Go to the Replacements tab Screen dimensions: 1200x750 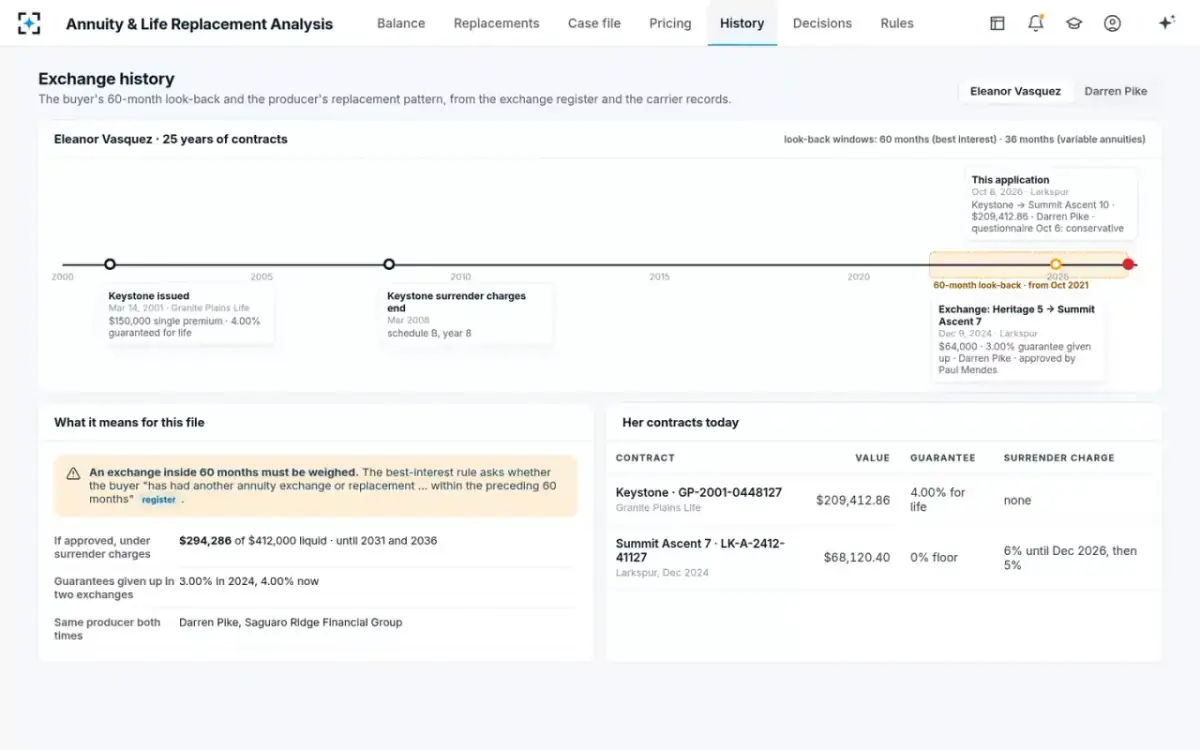pos(496,23)
